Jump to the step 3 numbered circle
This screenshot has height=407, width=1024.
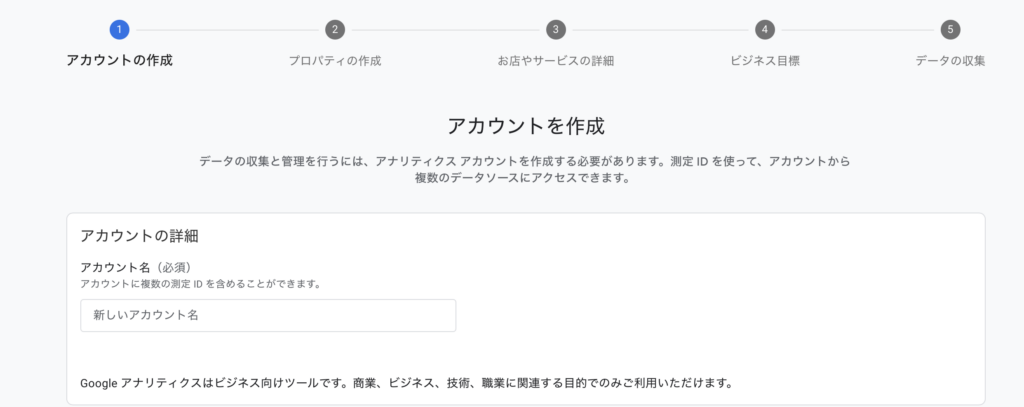pos(556,29)
